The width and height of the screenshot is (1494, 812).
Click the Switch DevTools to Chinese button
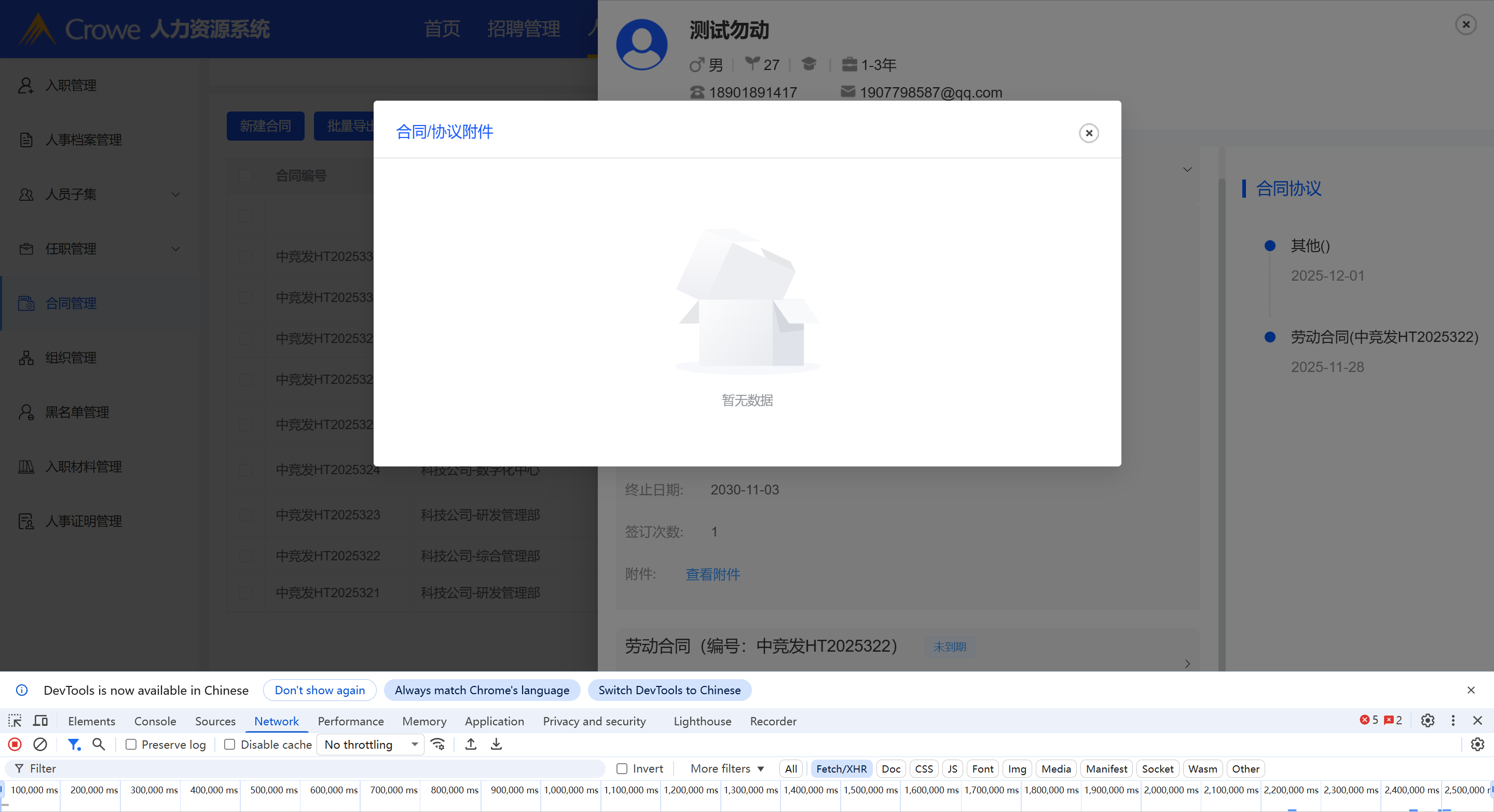click(669, 690)
